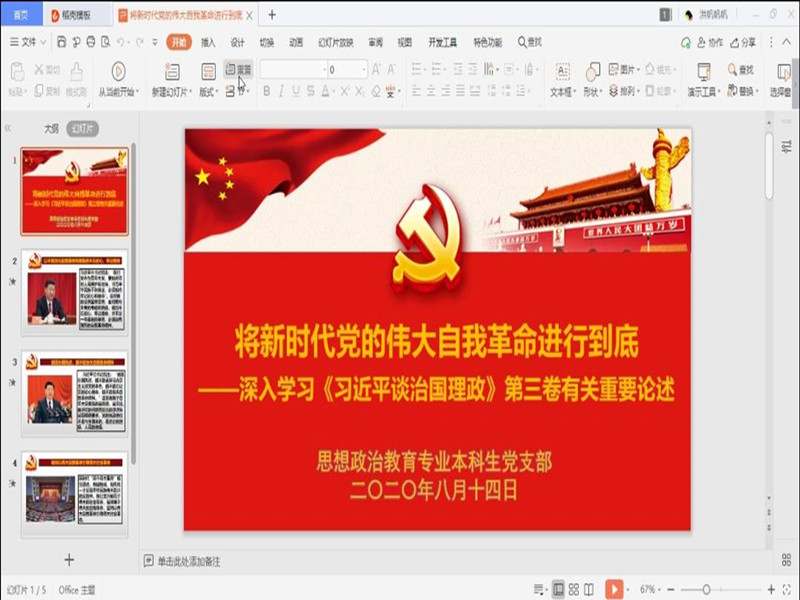Open the 文件 menu dropdown
Viewport: 800px width, 600px height.
28,42
